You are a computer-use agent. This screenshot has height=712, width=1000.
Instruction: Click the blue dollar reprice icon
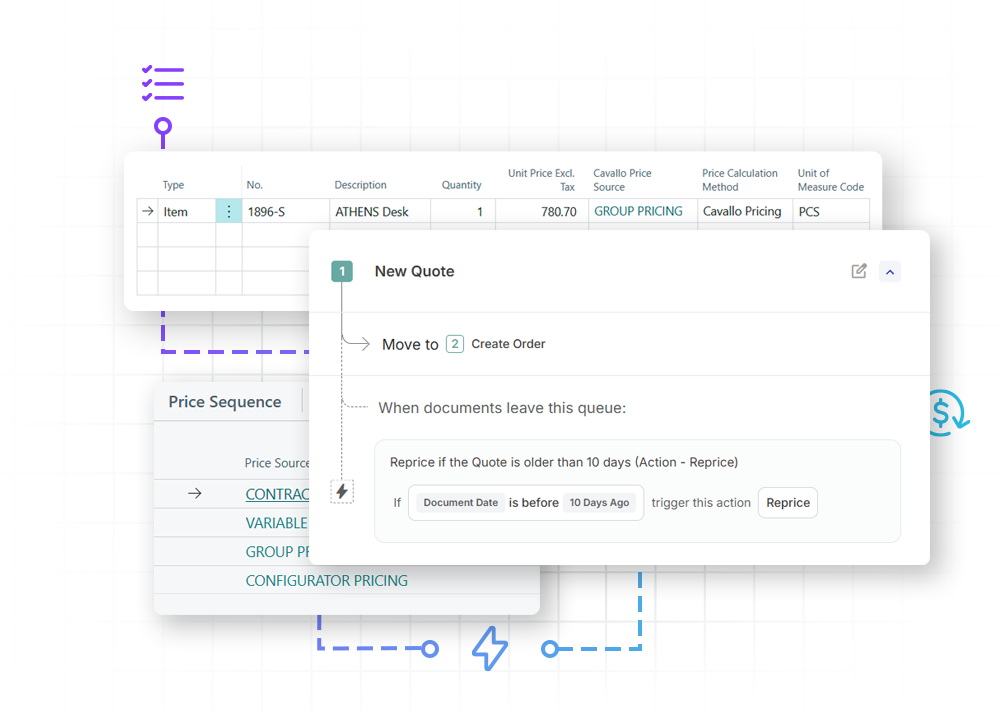pos(946,413)
